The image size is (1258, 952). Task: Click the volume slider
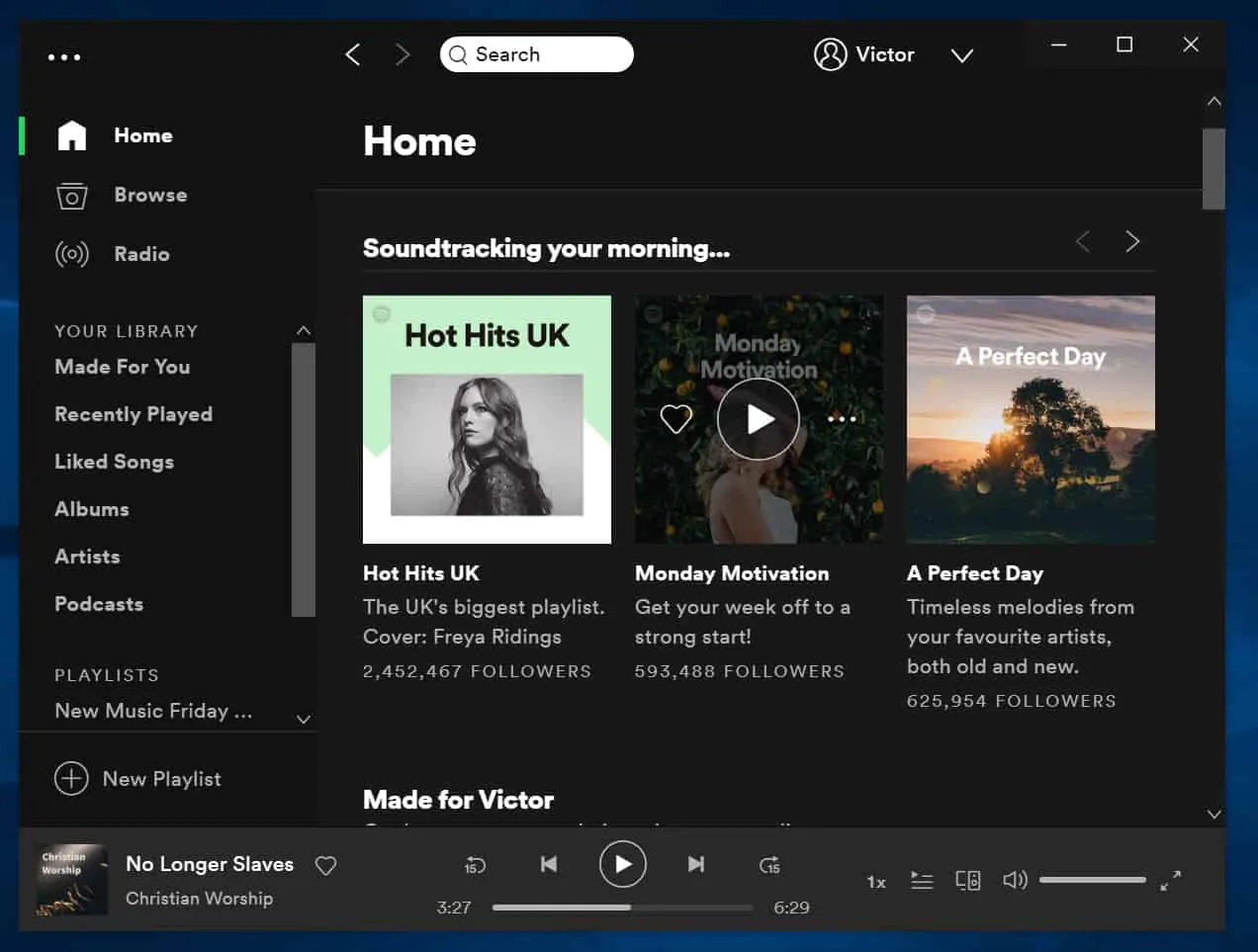click(x=1092, y=880)
